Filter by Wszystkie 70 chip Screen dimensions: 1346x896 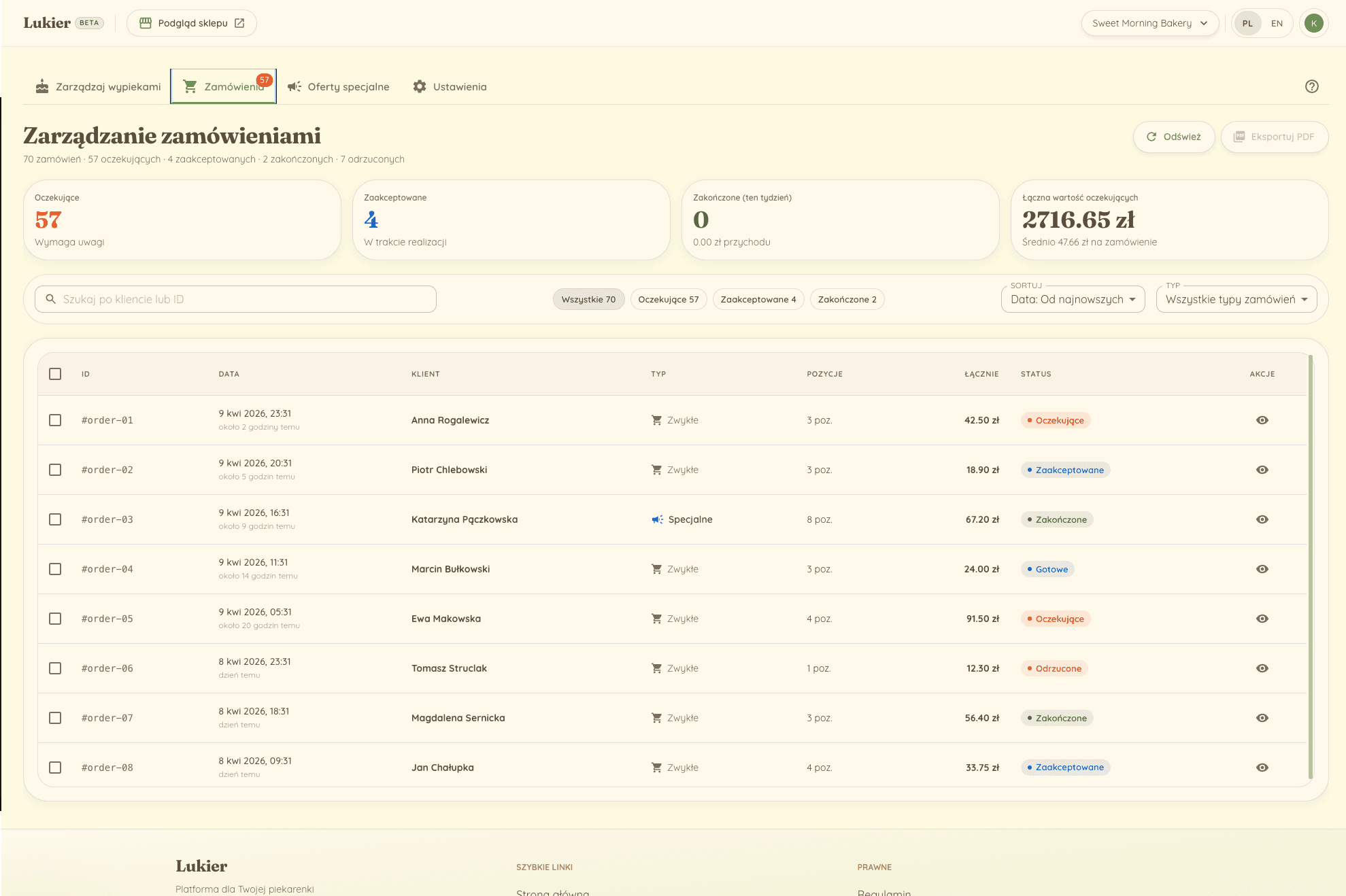point(588,299)
